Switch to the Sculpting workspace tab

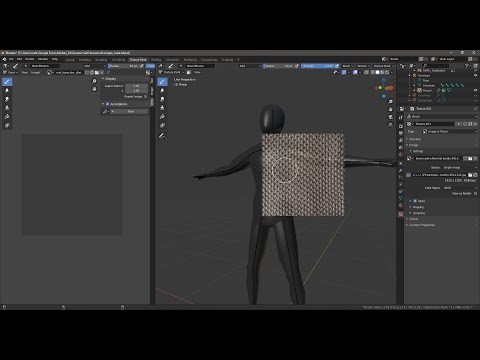[x=101, y=60]
